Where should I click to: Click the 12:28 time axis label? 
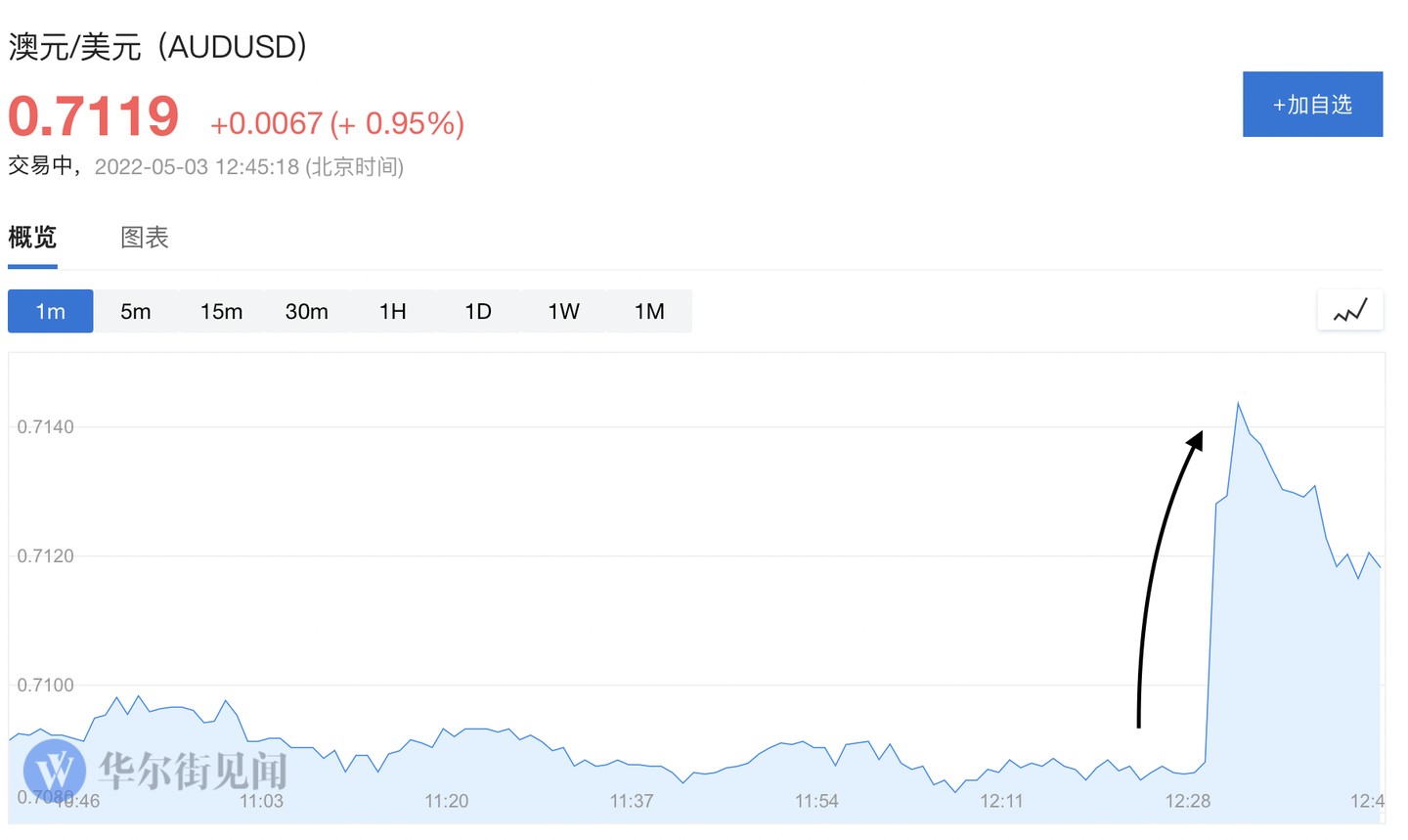tap(1187, 801)
